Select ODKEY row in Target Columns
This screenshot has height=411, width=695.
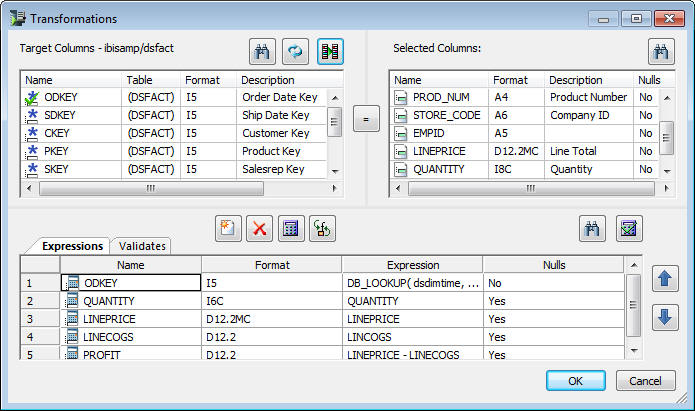coord(175,97)
